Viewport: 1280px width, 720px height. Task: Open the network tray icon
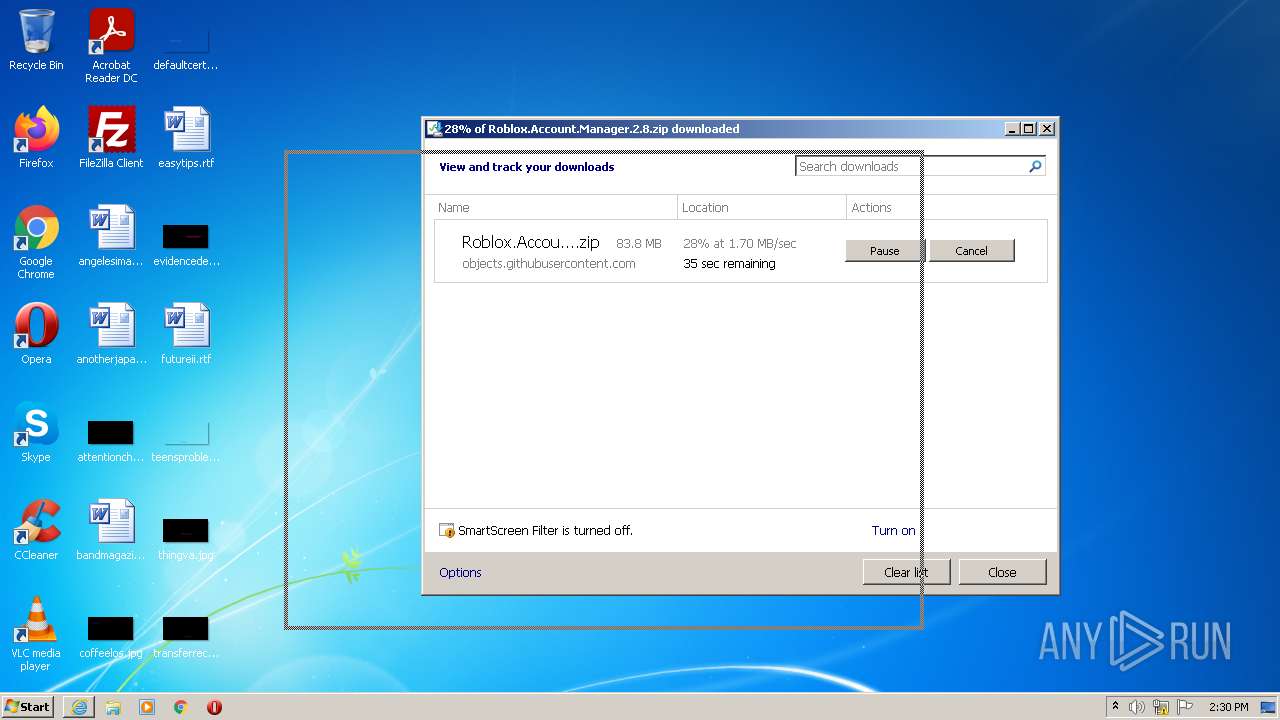pyautogui.click(x=1161, y=707)
